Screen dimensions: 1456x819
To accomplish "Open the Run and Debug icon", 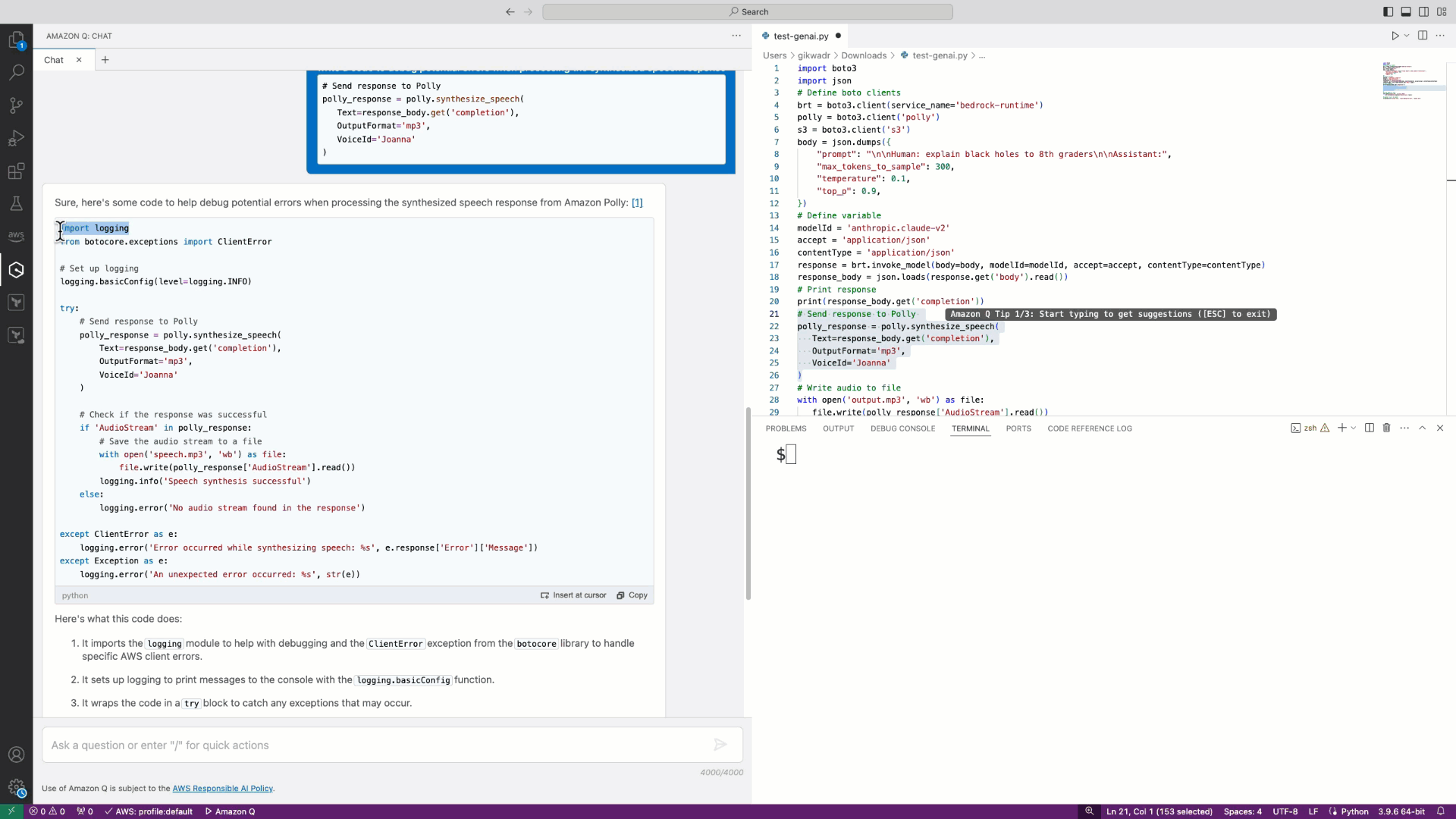I will point(17,138).
